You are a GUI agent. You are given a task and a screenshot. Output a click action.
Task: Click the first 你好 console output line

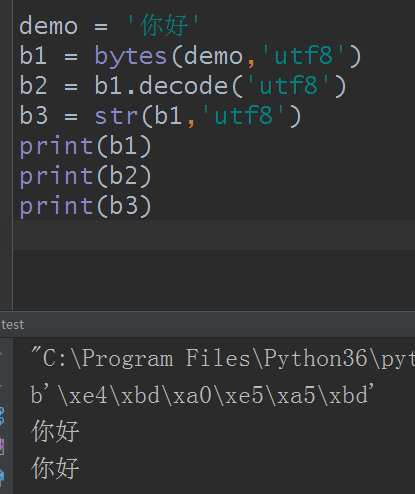[55, 431]
